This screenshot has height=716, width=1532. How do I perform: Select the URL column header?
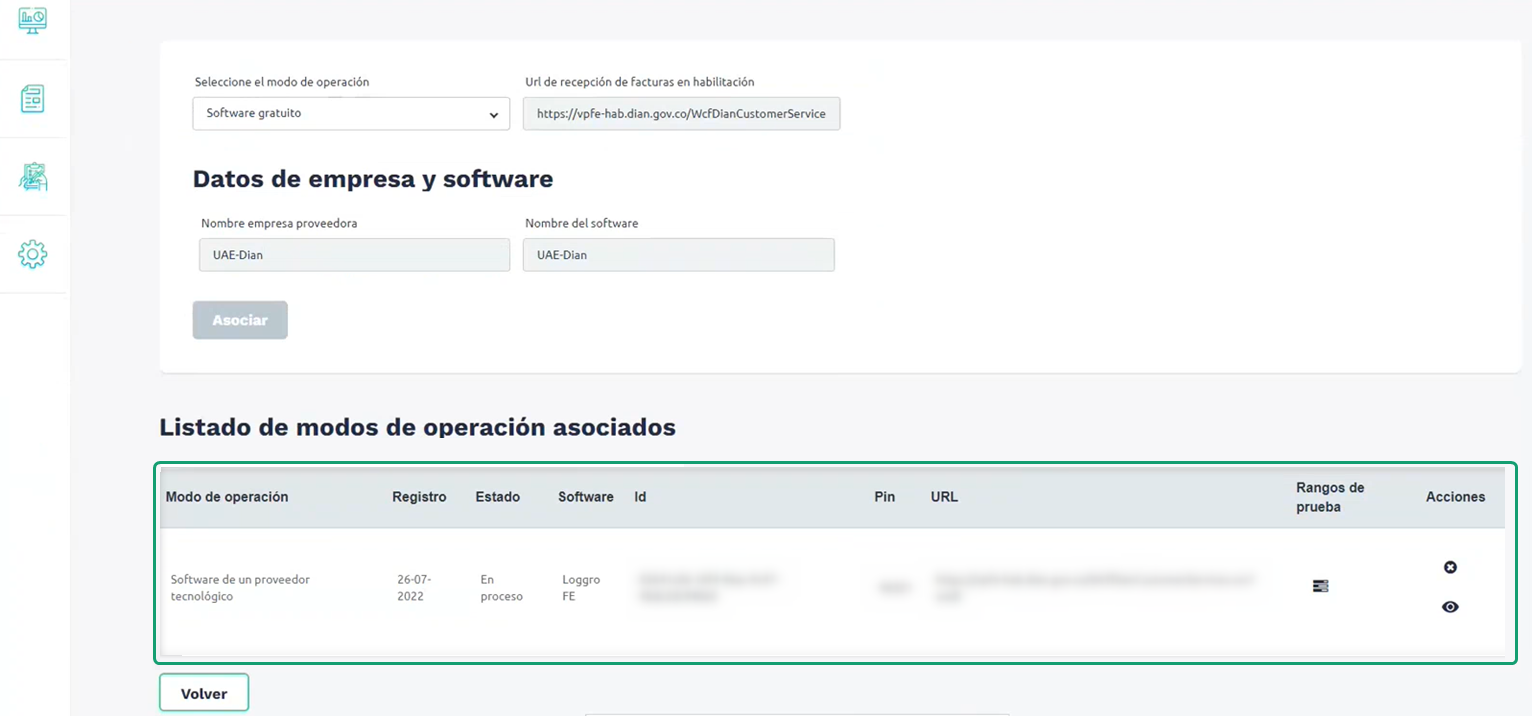coord(944,497)
